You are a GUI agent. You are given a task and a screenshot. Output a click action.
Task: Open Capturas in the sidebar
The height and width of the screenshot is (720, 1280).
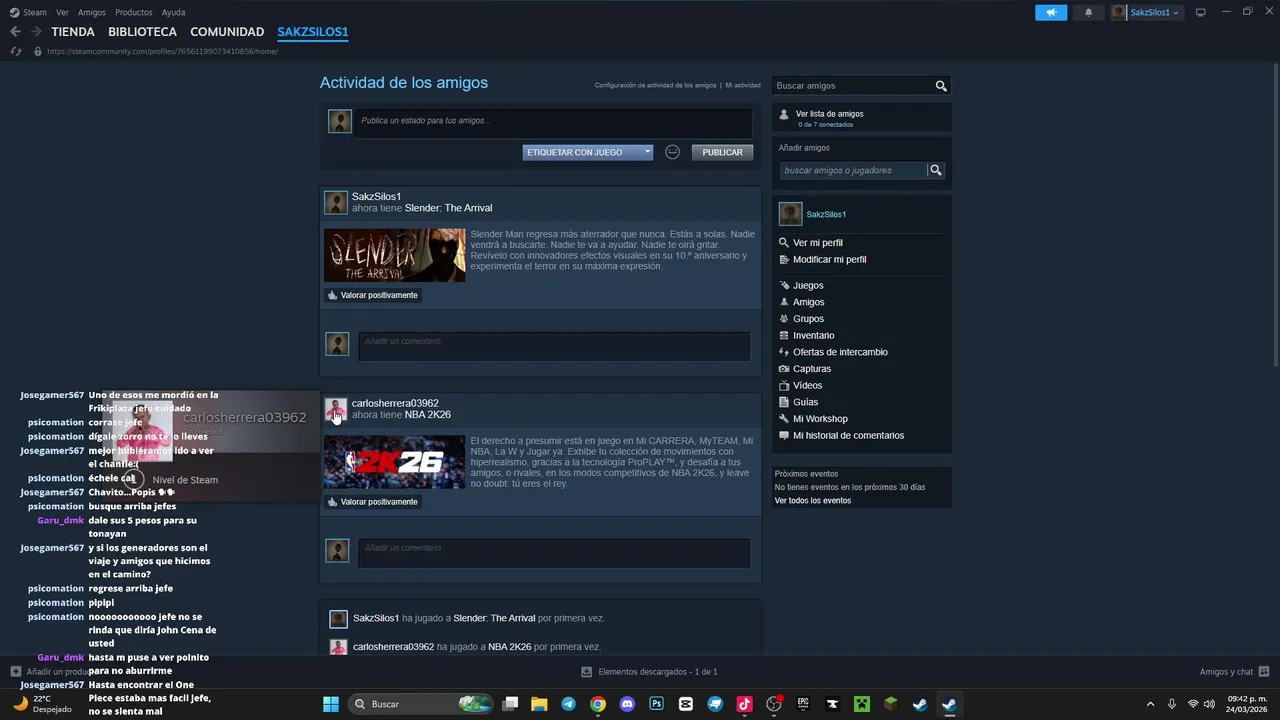click(x=811, y=369)
